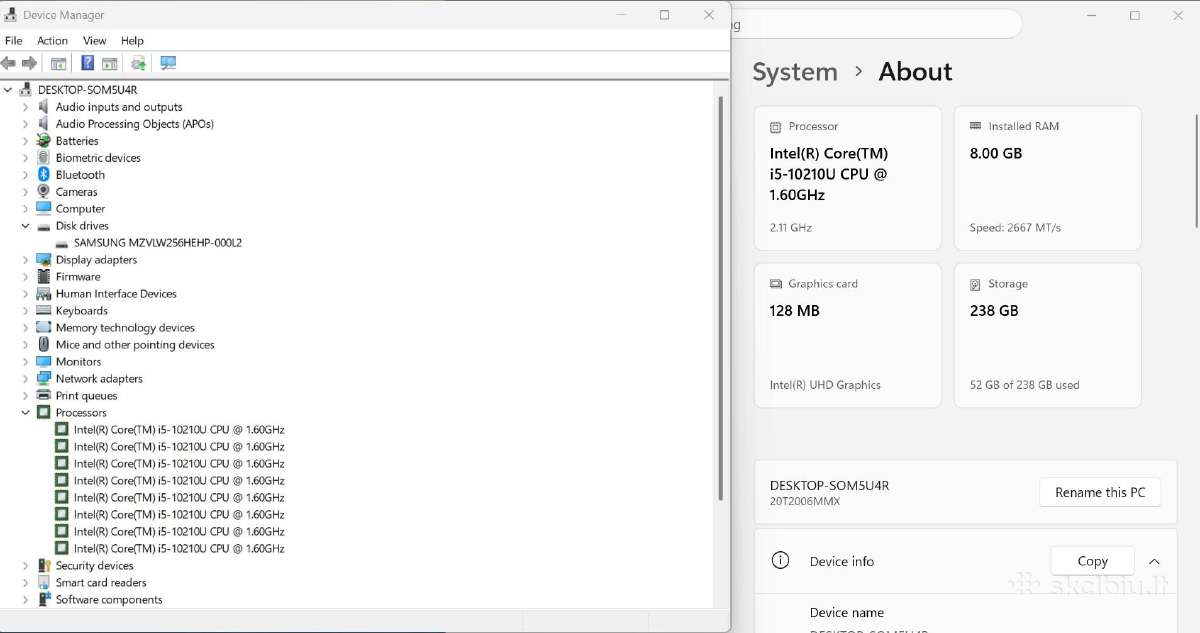Select the Network adapters category icon

(x=44, y=379)
